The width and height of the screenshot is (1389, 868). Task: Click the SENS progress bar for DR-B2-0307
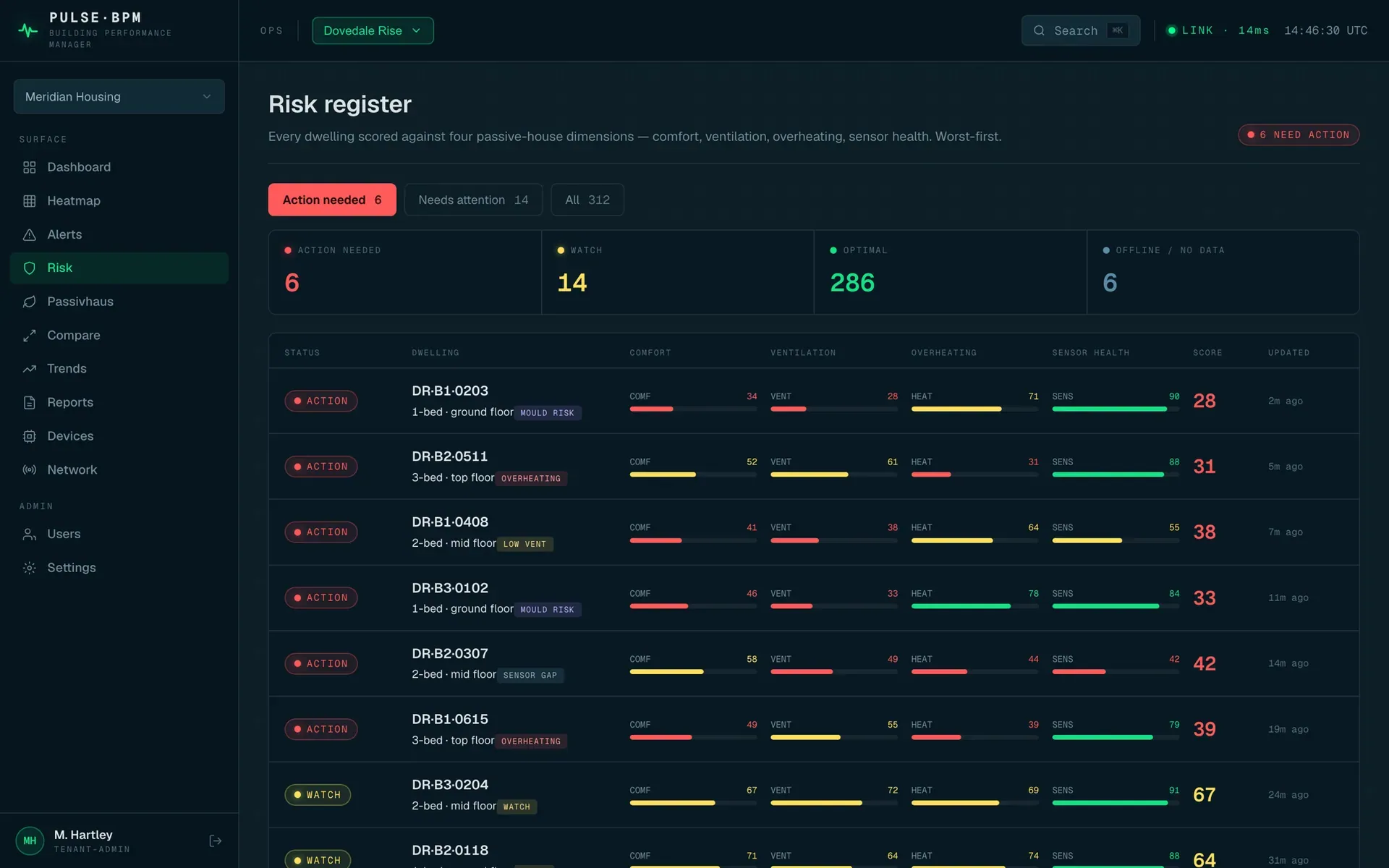1116,672
